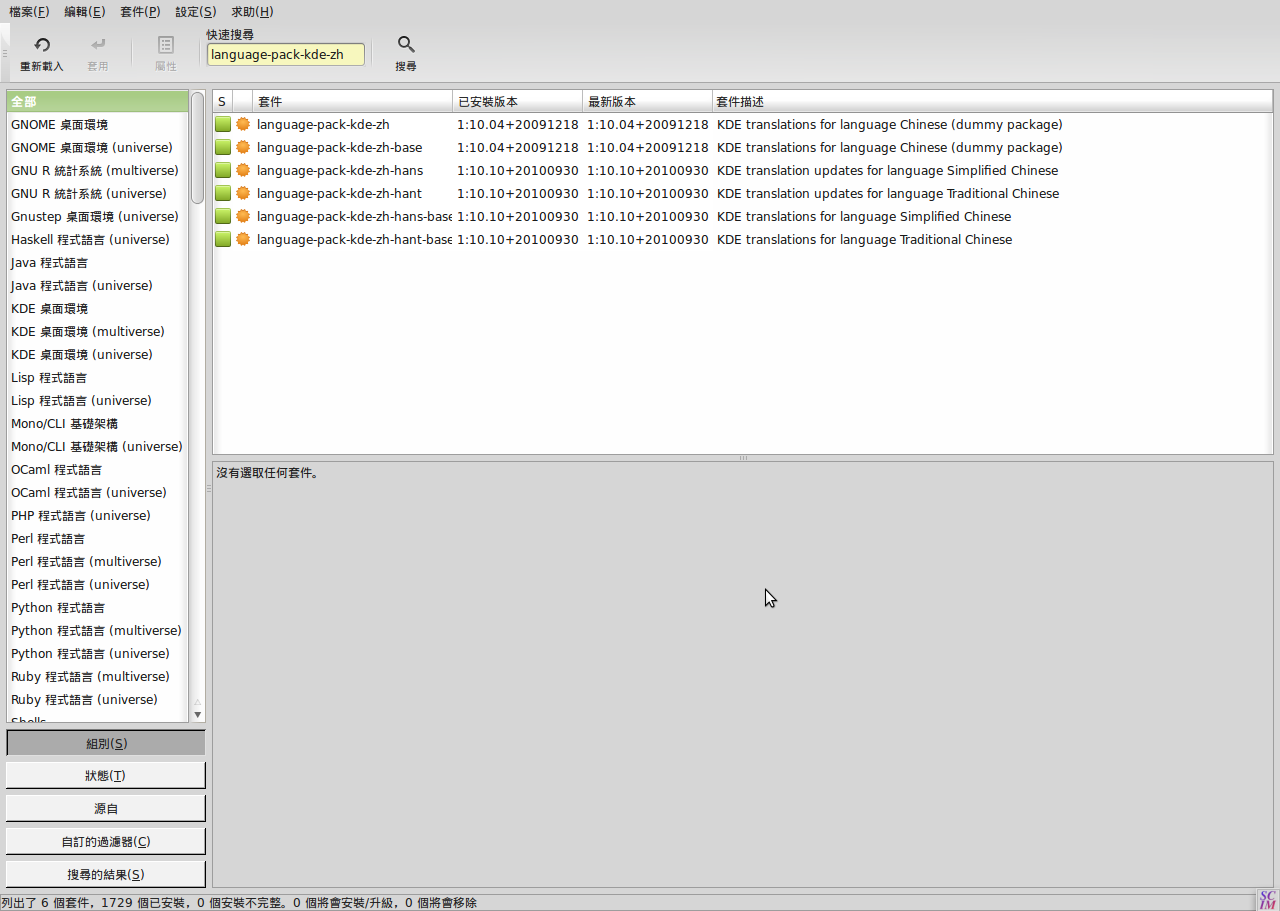This screenshot has width=1280, height=911.
Task: Click the 源自 button
Action: 106,808
